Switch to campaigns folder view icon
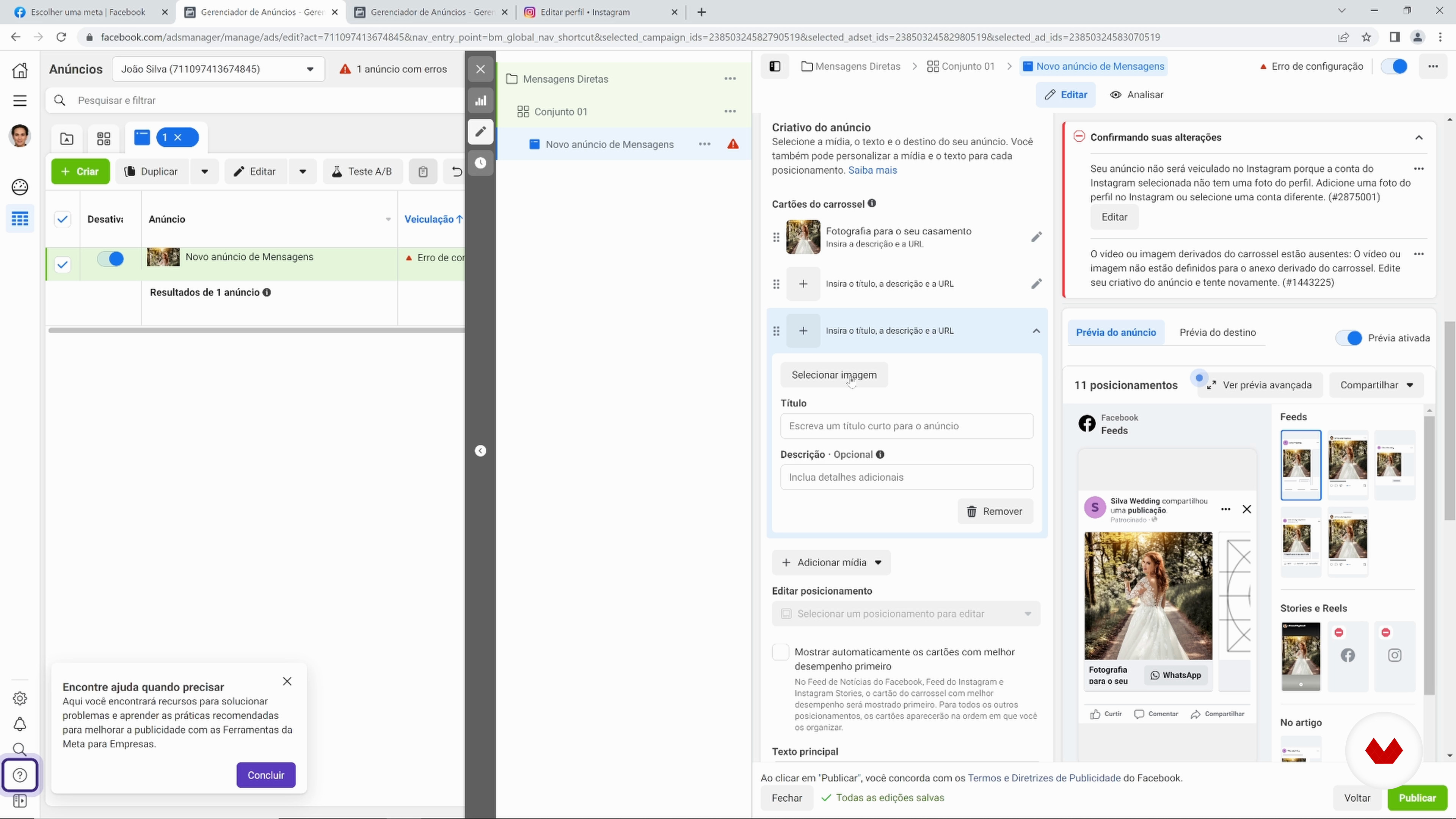The width and height of the screenshot is (1456, 819). click(x=67, y=138)
